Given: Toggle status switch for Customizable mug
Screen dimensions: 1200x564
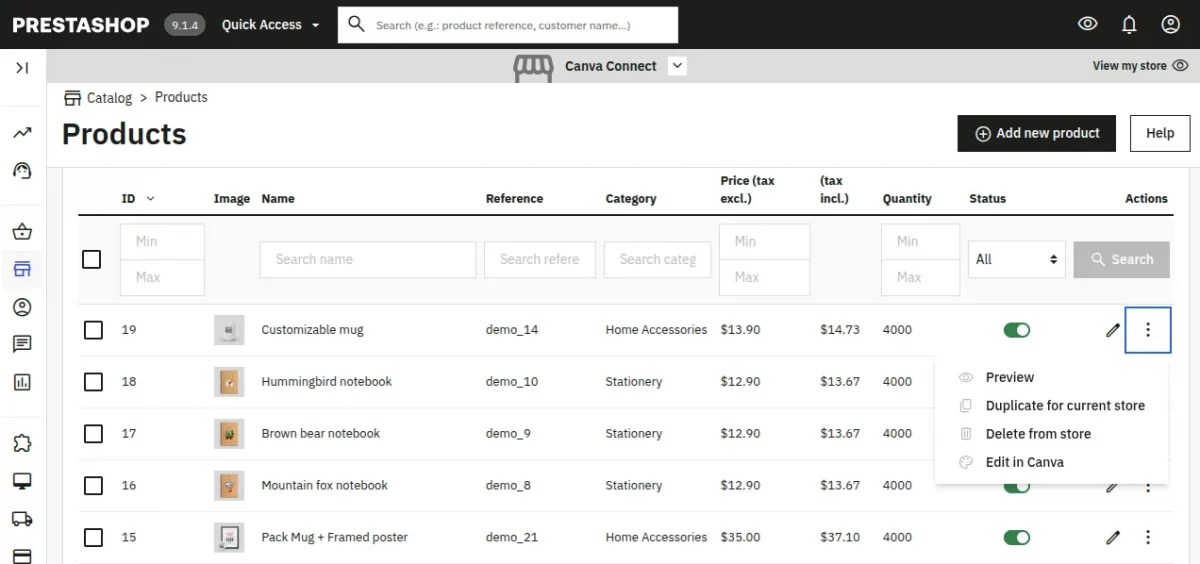Looking at the screenshot, I should point(1017,330).
